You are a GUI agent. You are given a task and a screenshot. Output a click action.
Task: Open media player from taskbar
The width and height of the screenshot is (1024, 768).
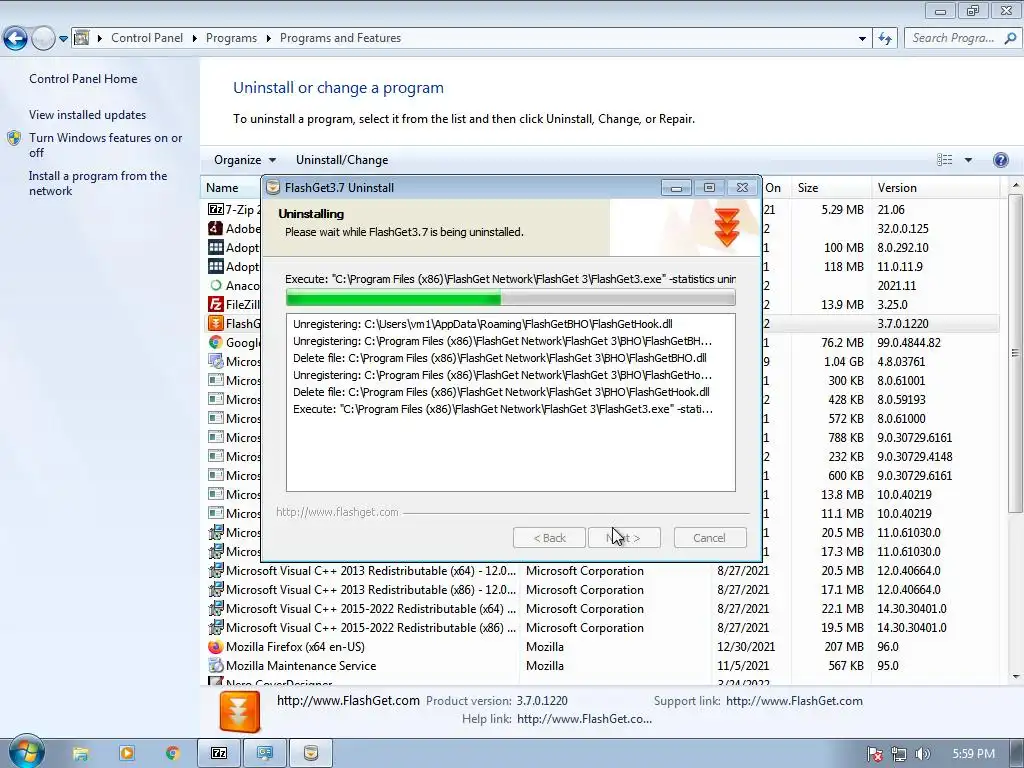click(127, 754)
